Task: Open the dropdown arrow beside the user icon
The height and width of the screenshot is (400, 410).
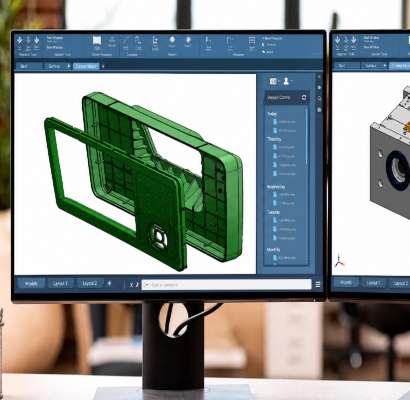Action: click(292, 81)
